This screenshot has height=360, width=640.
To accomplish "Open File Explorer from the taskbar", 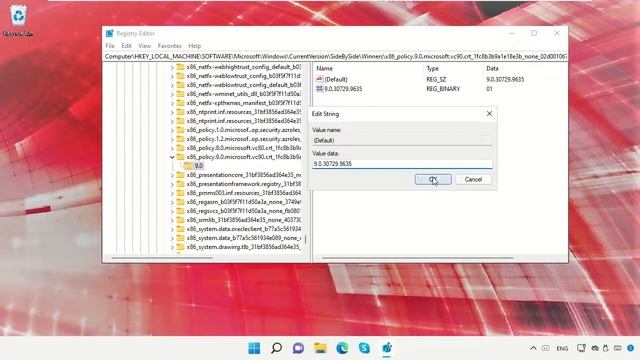I will [x=320, y=348].
